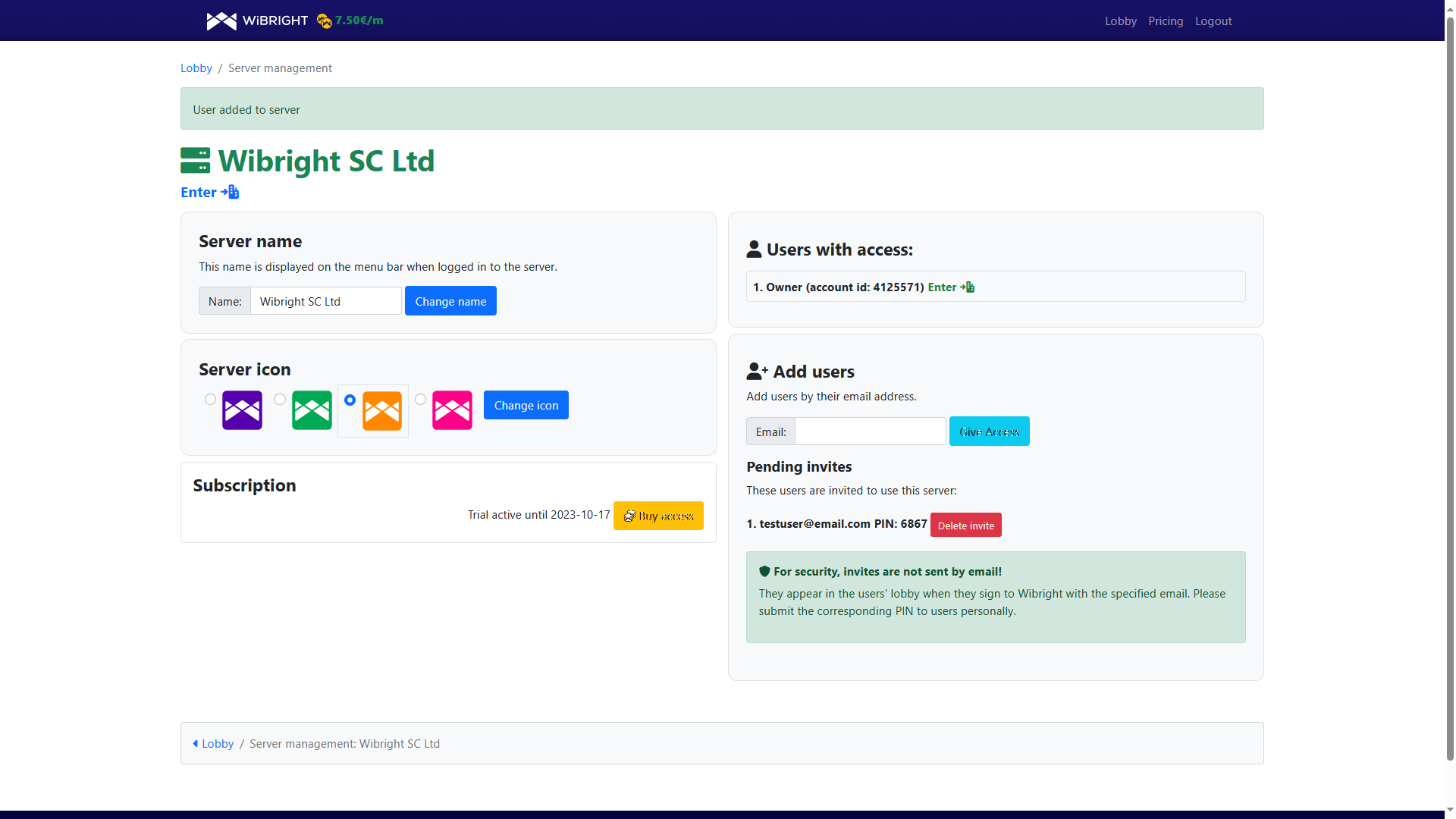Click the shield icon in security notice
This screenshot has height=819, width=1456.
click(x=764, y=572)
